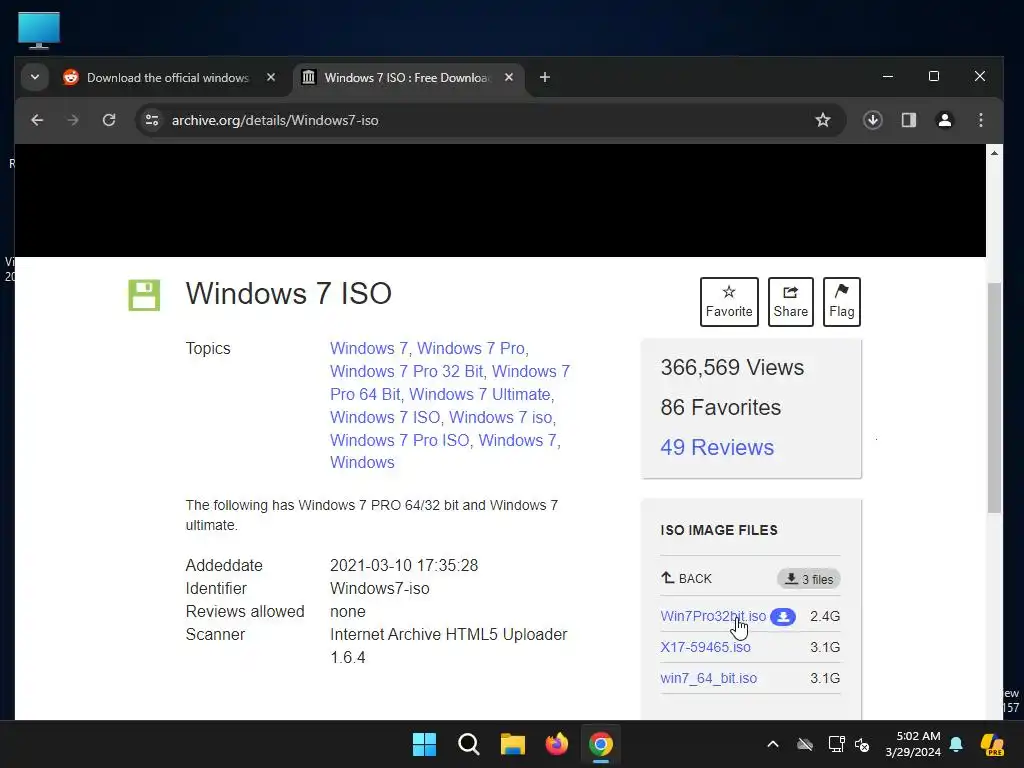Open Chrome three-dot menu
Screen dimensions: 1024x768
(x=981, y=120)
